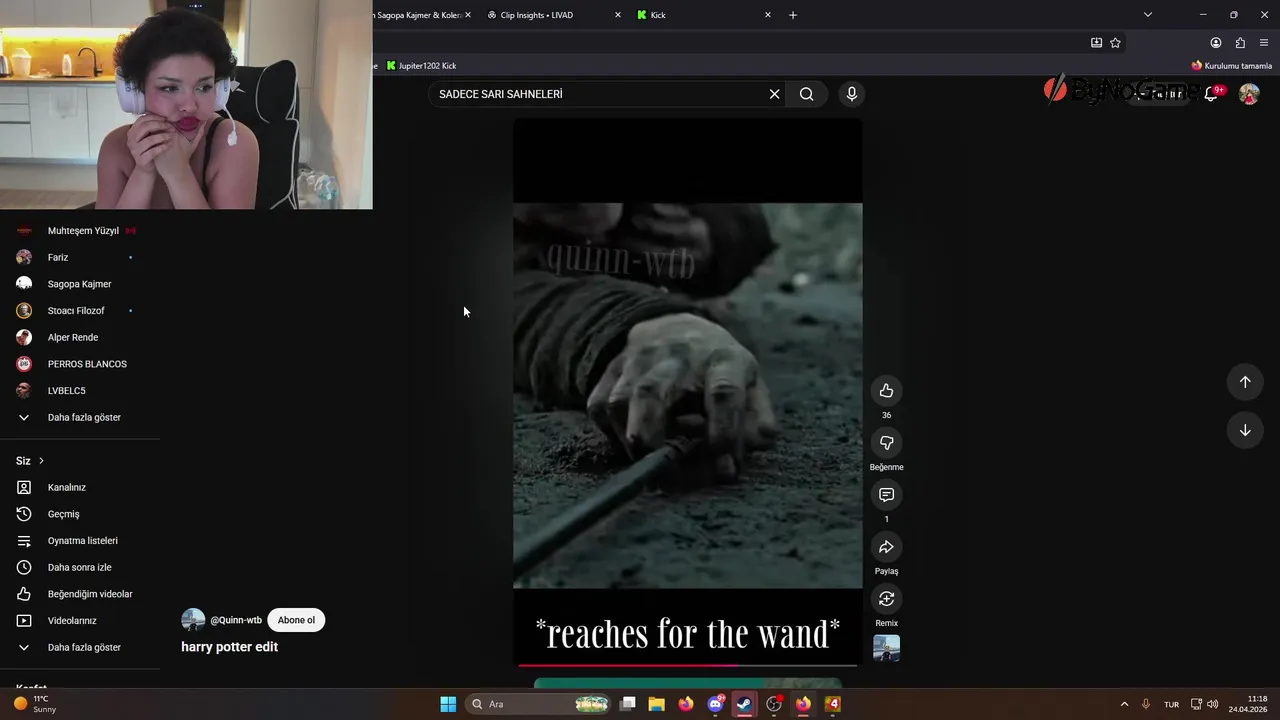Open Steam from the taskbar

tap(744, 704)
